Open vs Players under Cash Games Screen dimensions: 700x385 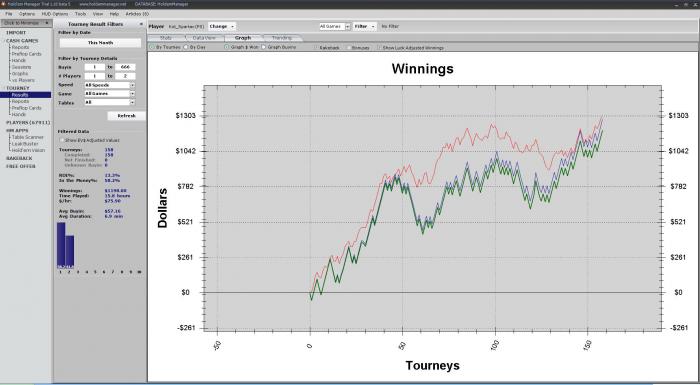[23, 80]
